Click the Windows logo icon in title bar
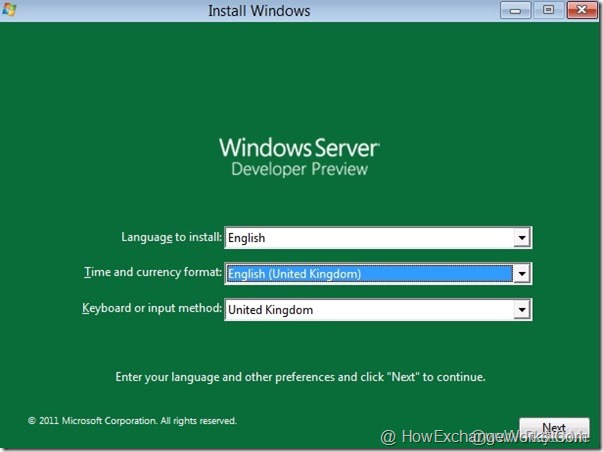Viewport: 603px width, 452px height. [x=9, y=9]
